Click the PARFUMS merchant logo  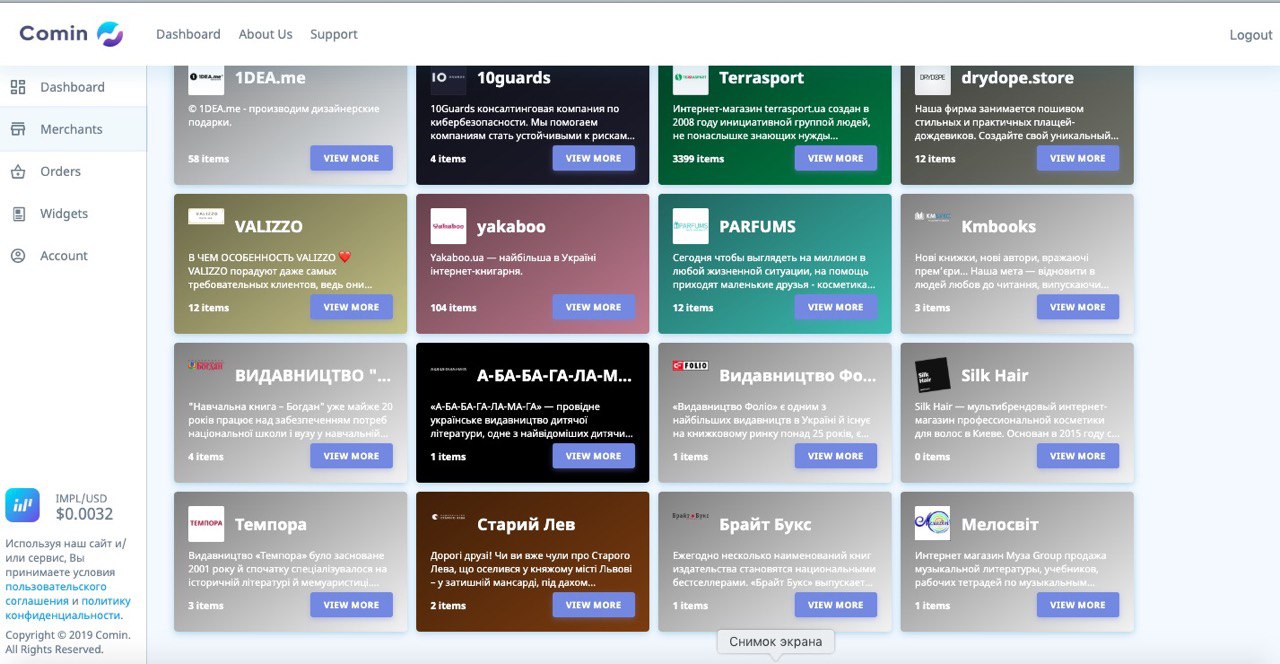point(690,226)
